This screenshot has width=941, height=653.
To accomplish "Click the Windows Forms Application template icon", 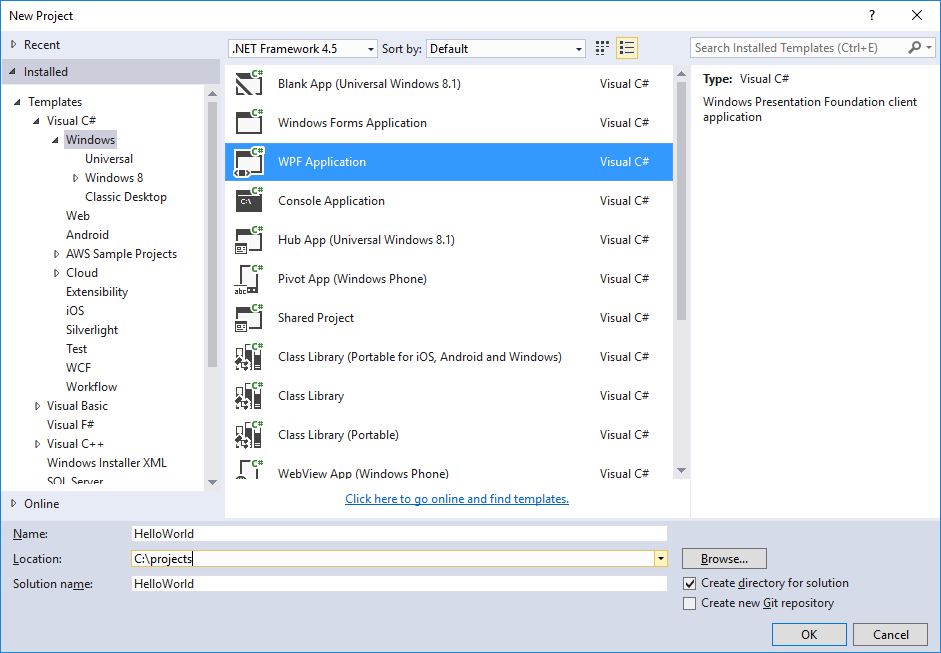I will [x=249, y=122].
